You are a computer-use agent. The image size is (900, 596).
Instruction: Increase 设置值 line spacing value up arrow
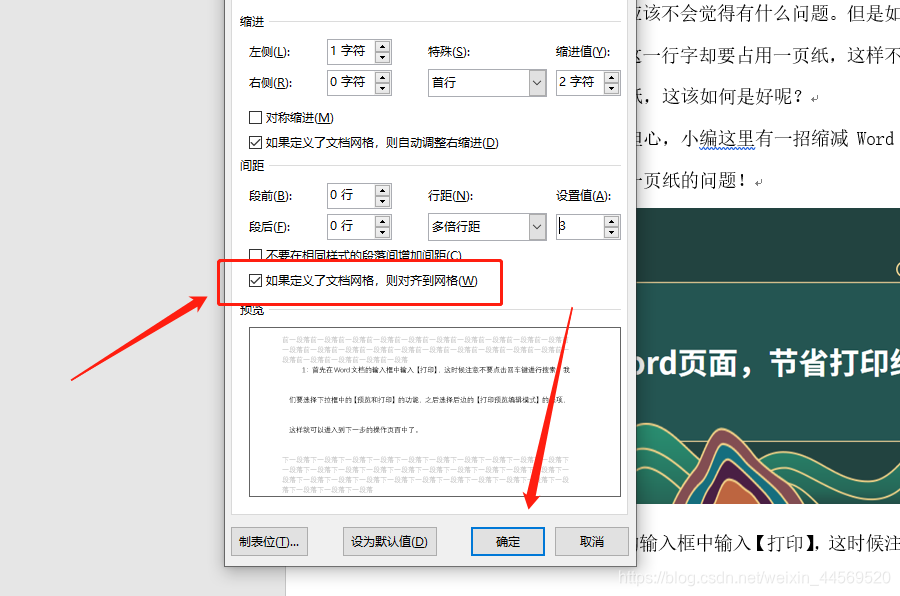point(612,221)
